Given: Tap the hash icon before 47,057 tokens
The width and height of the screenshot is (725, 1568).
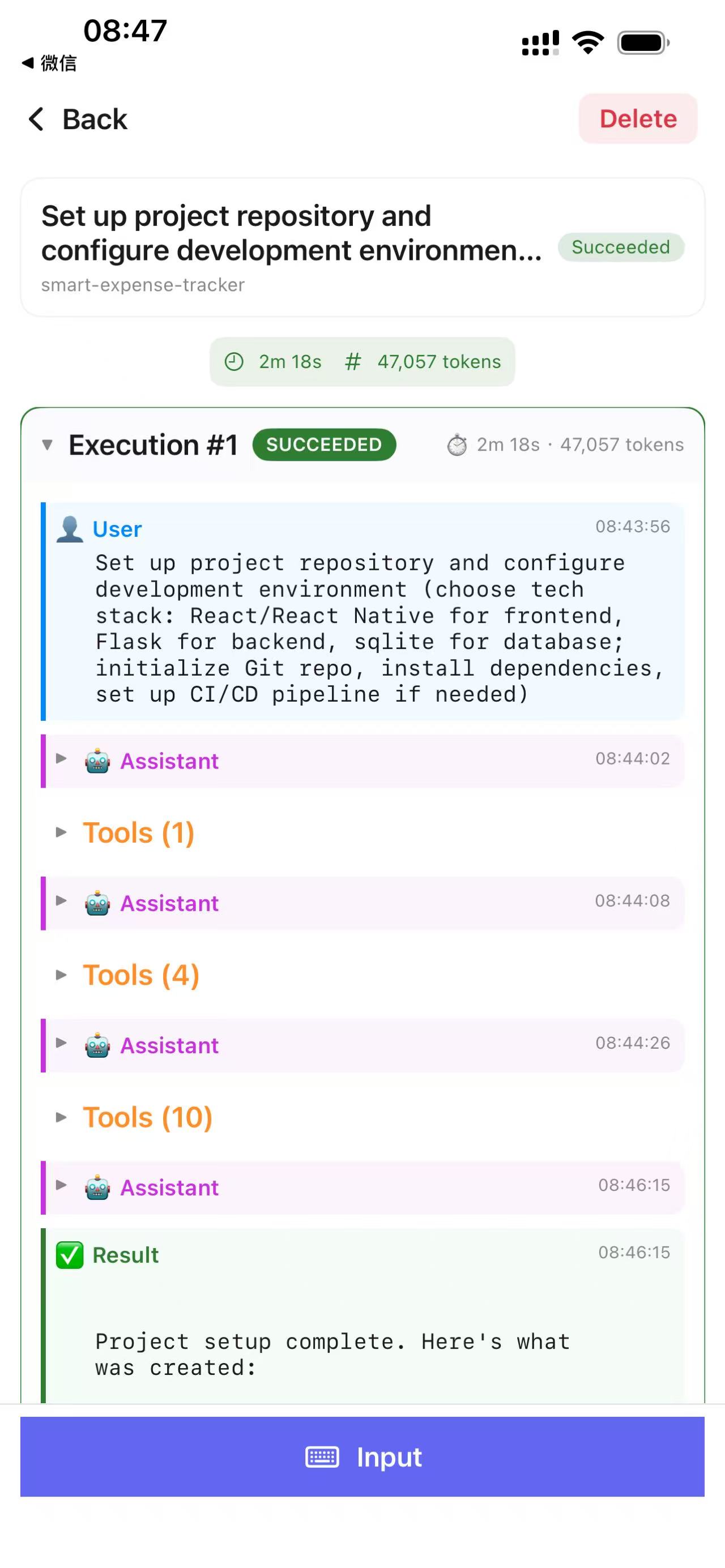Looking at the screenshot, I should coord(352,362).
